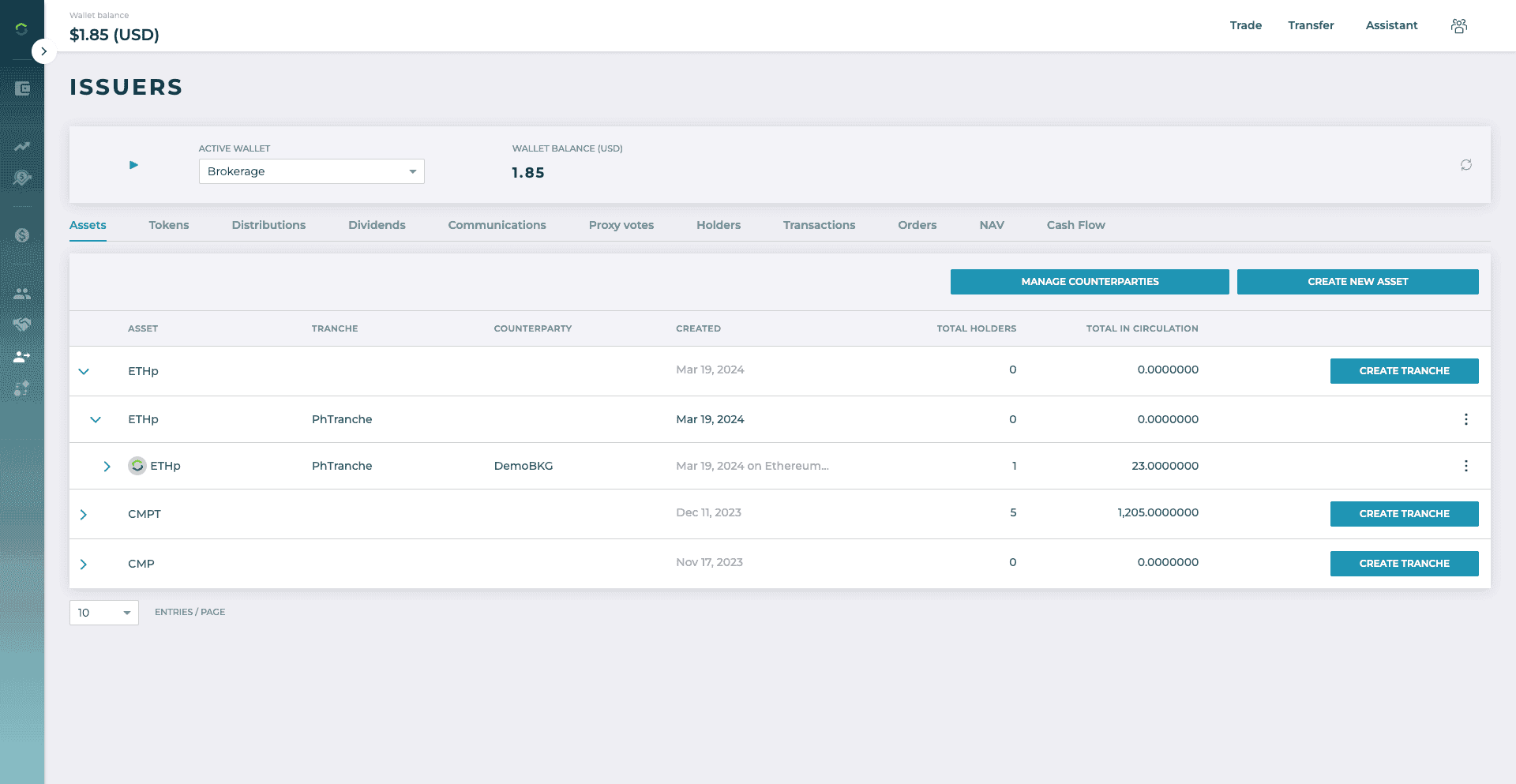Viewport: 1516px width, 784px height.
Task: Open the Assistant menu
Action: (x=1392, y=25)
